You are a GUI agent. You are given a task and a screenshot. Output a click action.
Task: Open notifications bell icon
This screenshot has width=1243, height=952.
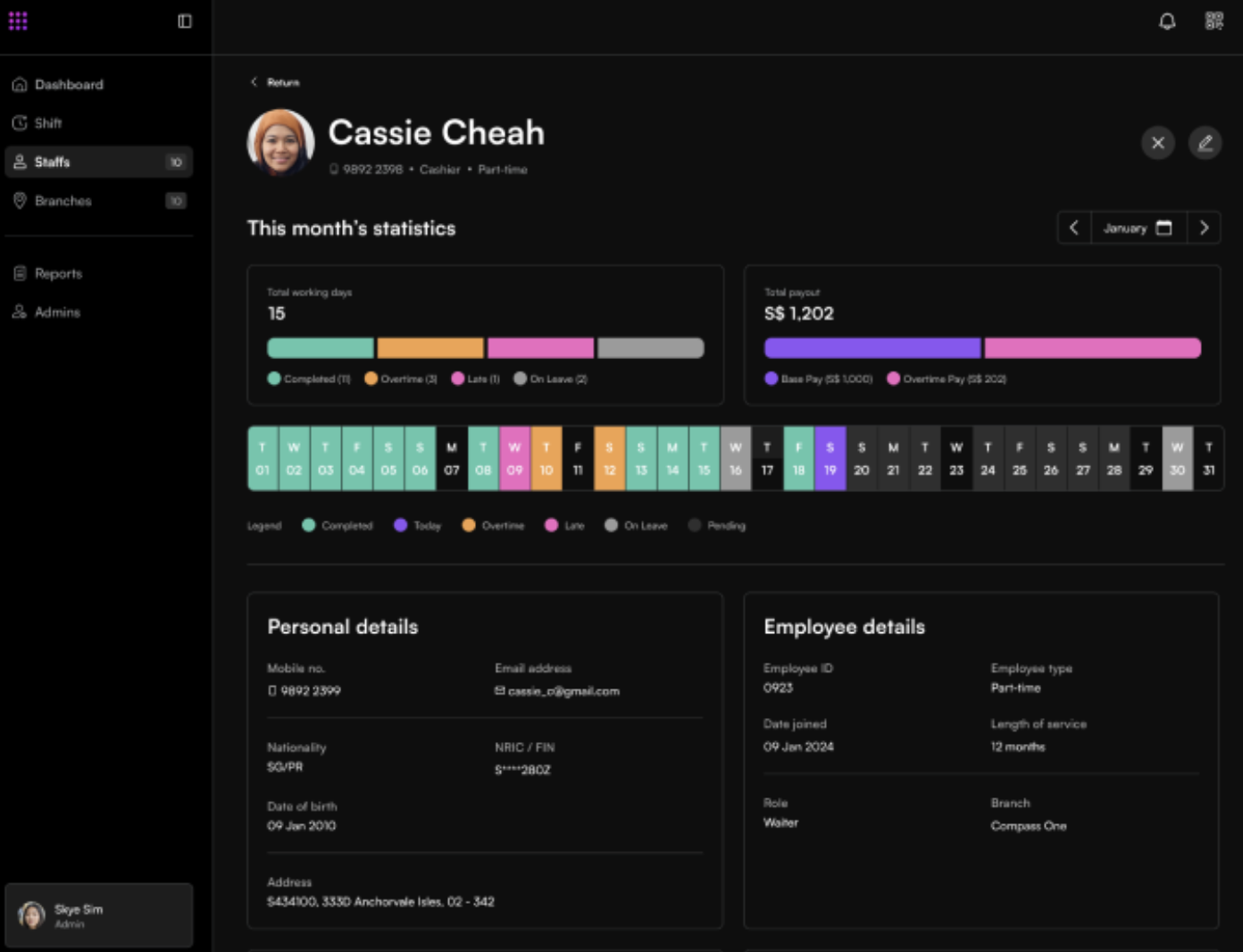pyautogui.click(x=1166, y=21)
